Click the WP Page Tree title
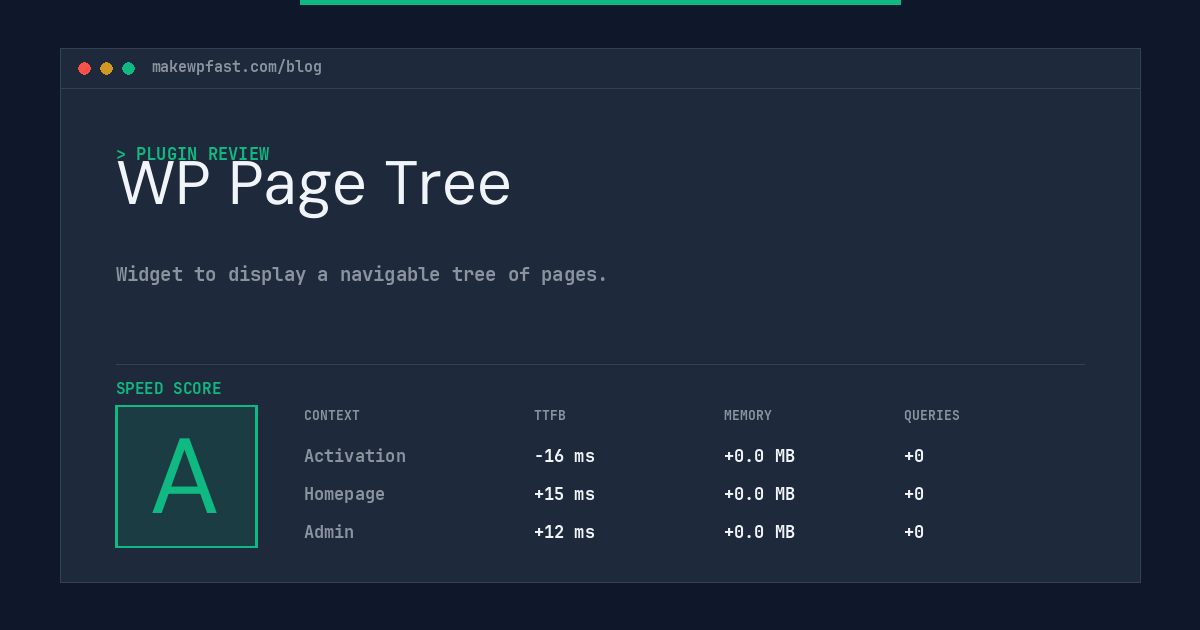This screenshot has width=1200, height=630. [x=314, y=185]
